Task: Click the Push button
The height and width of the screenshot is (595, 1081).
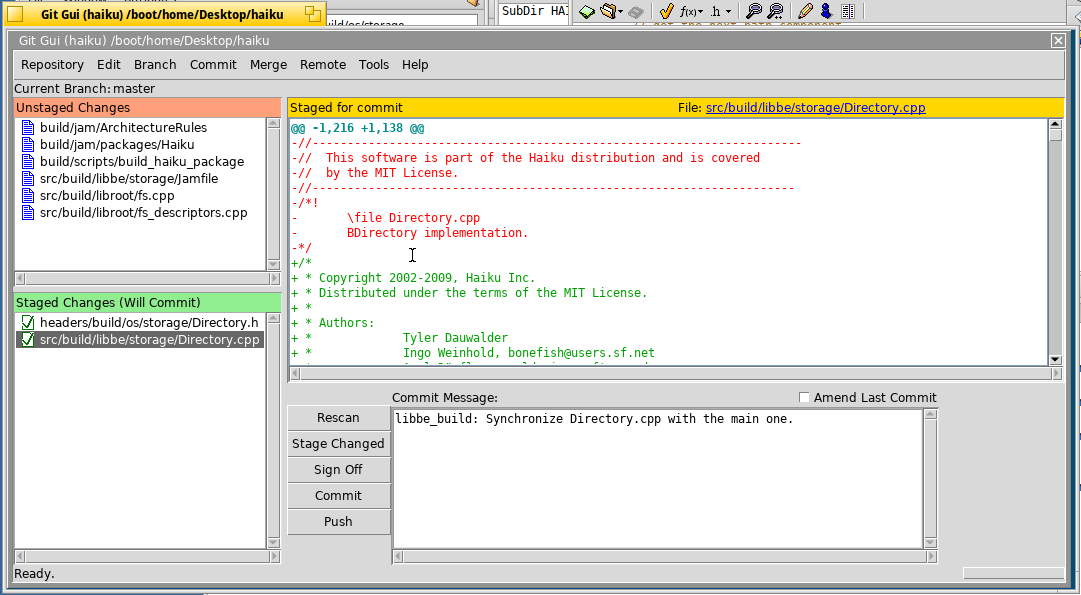Action: click(339, 522)
